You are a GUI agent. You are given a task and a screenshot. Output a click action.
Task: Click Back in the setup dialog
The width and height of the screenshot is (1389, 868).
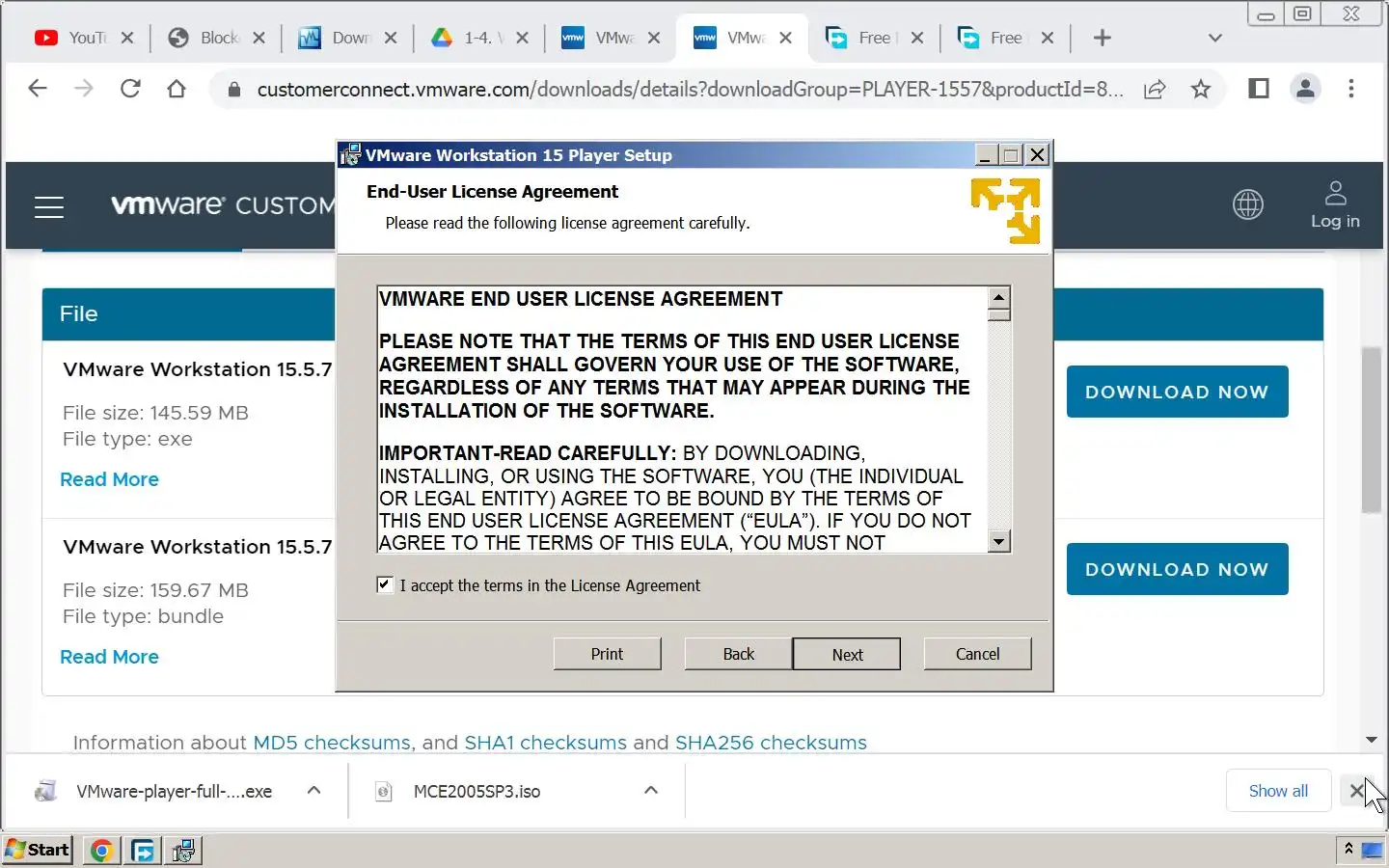[x=739, y=654]
